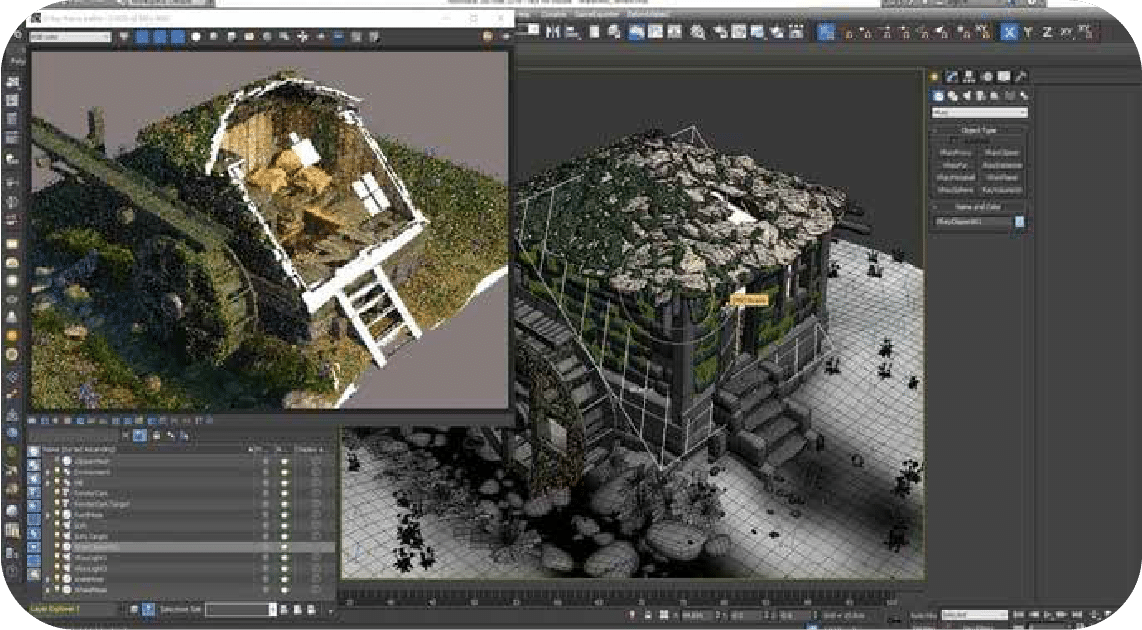The width and height of the screenshot is (1142, 630).
Task: Click the object name field in Name and Color
Action: pyautogui.click(x=974, y=221)
